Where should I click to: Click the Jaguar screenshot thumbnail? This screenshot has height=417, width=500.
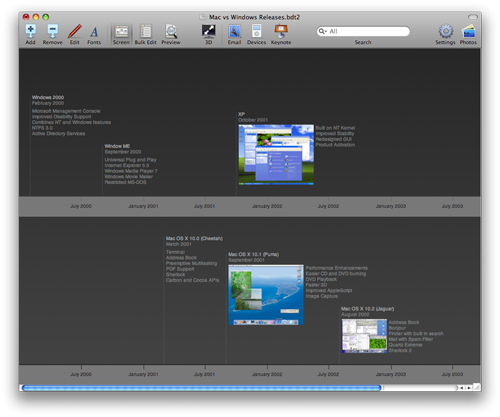pyautogui.click(x=364, y=336)
